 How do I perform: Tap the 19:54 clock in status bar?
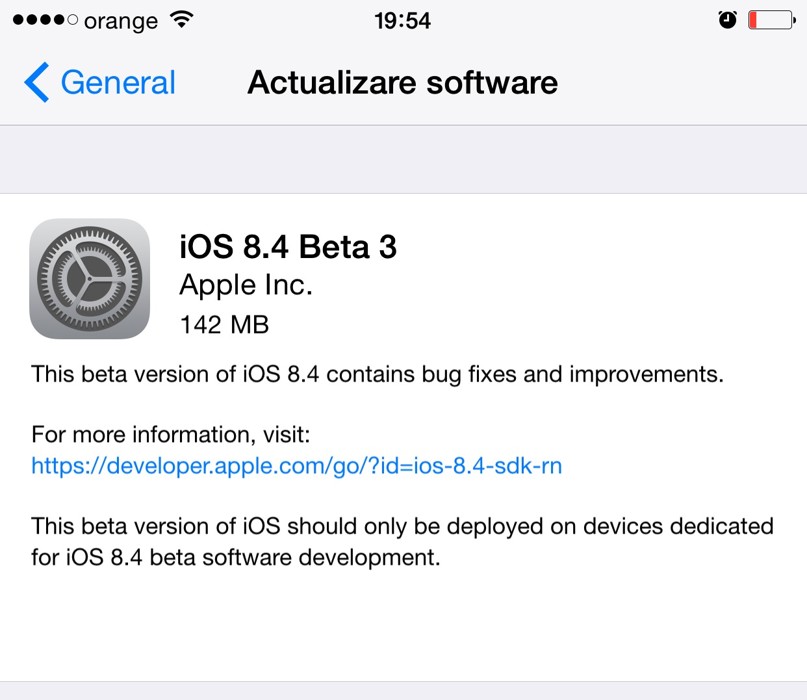[x=402, y=20]
